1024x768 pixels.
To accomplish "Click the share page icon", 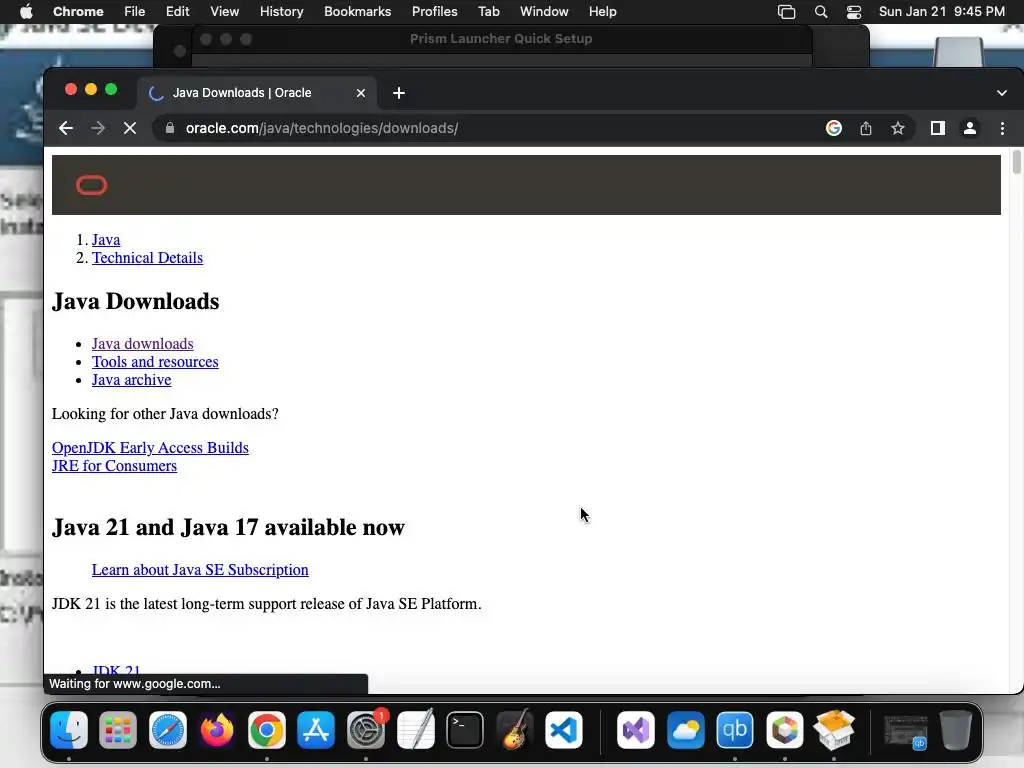I will coord(866,128).
